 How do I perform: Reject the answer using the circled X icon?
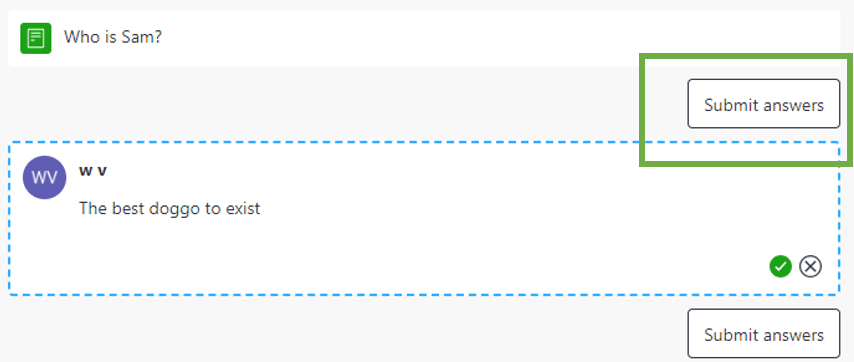click(x=810, y=267)
